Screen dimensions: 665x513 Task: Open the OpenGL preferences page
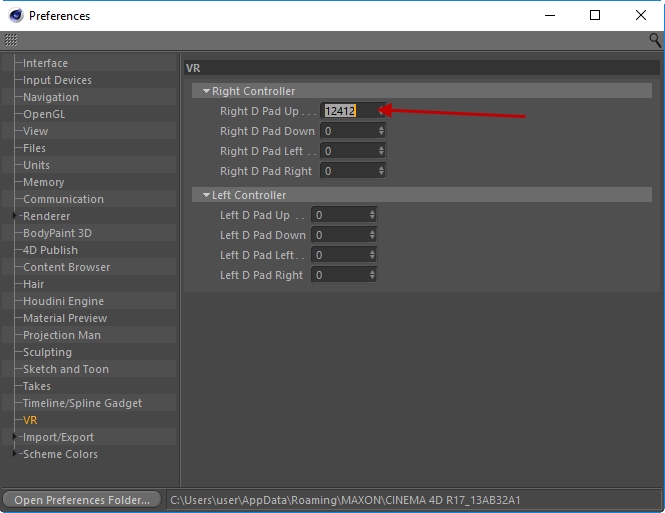(44, 114)
